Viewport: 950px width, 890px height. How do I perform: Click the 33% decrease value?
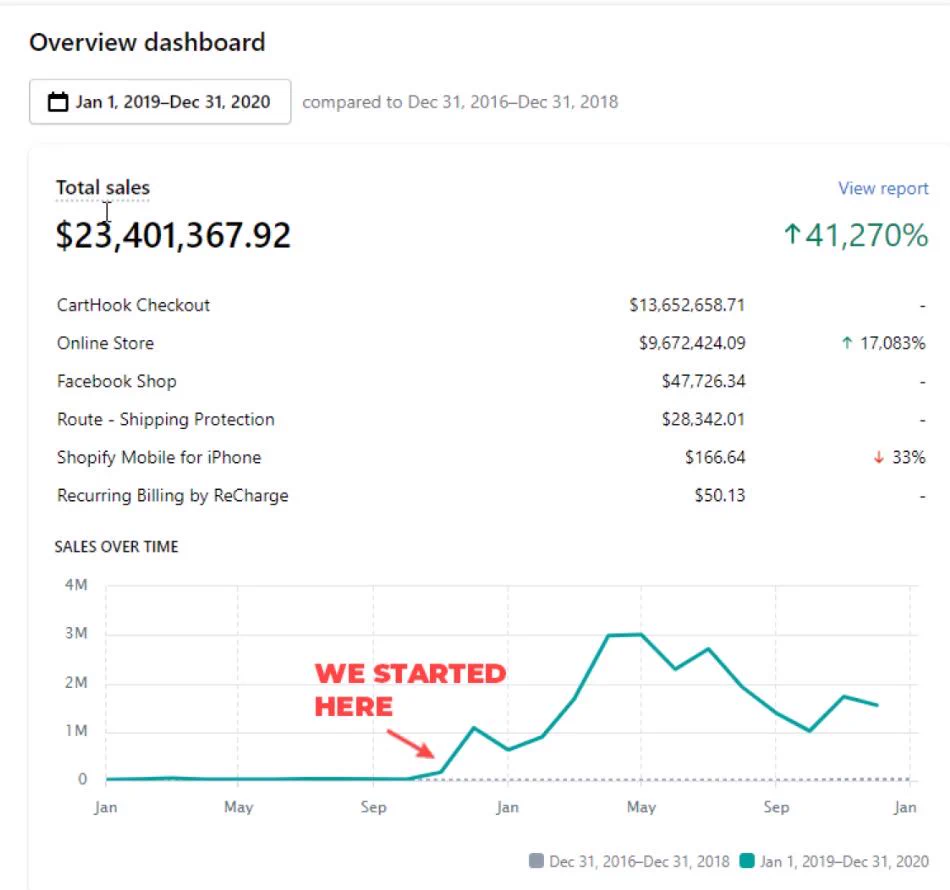tap(909, 457)
